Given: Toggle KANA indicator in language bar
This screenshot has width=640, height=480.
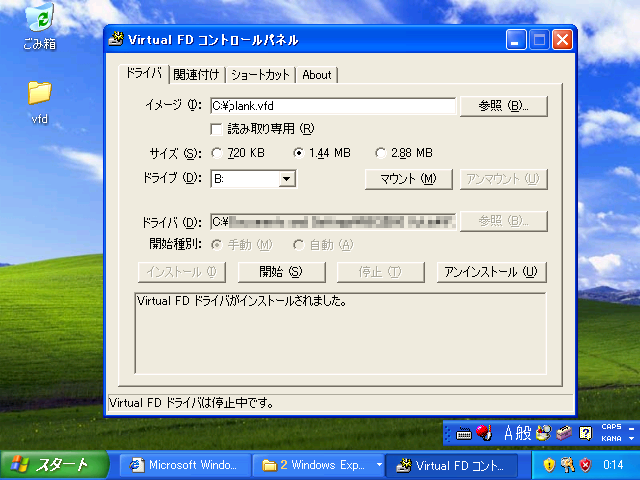Looking at the screenshot, I should tap(611, 438).
